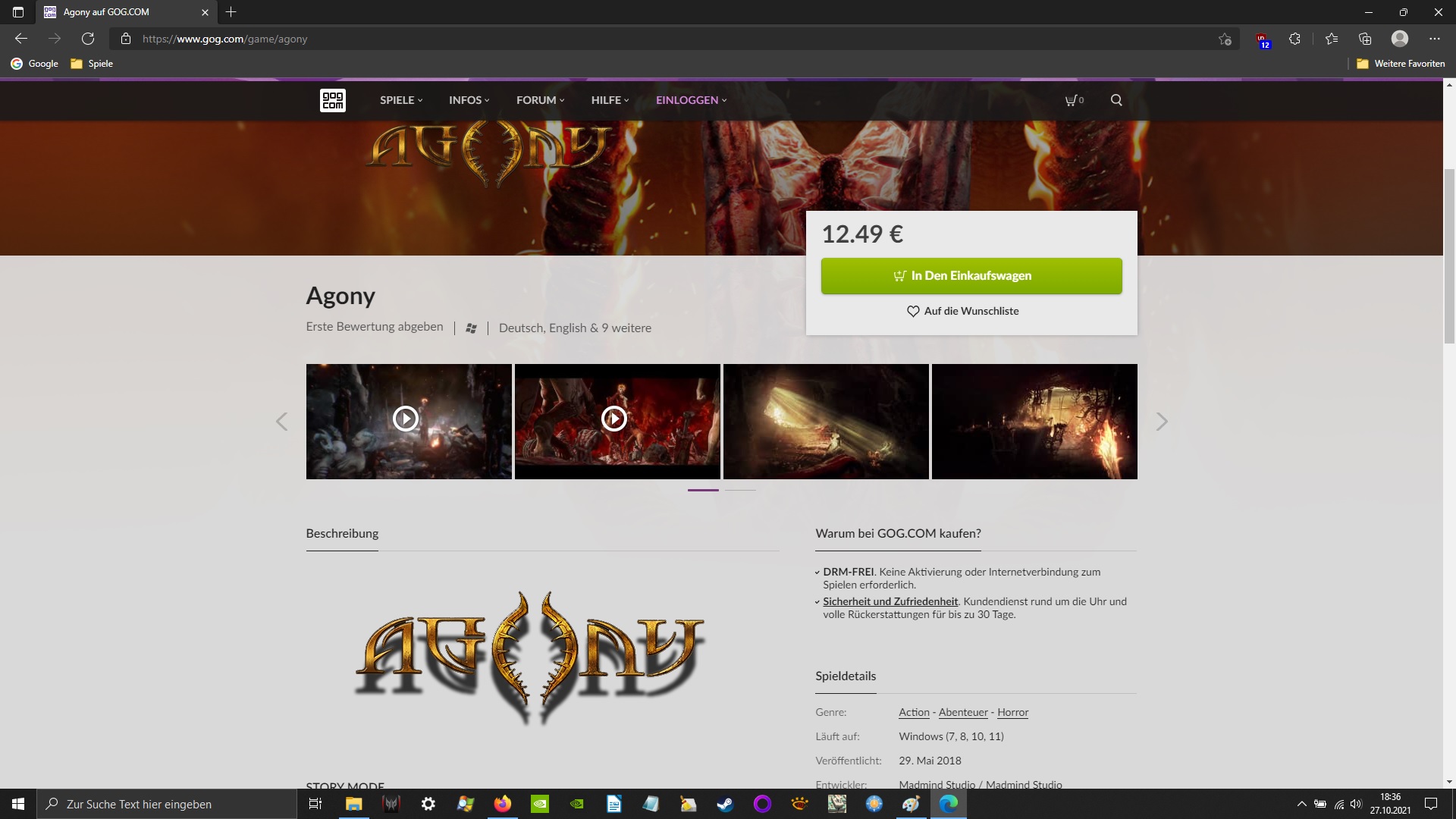Reload the page with refresh icon
The width and height of the screenshot is (1456, 819).
click(x=88, y=39)
